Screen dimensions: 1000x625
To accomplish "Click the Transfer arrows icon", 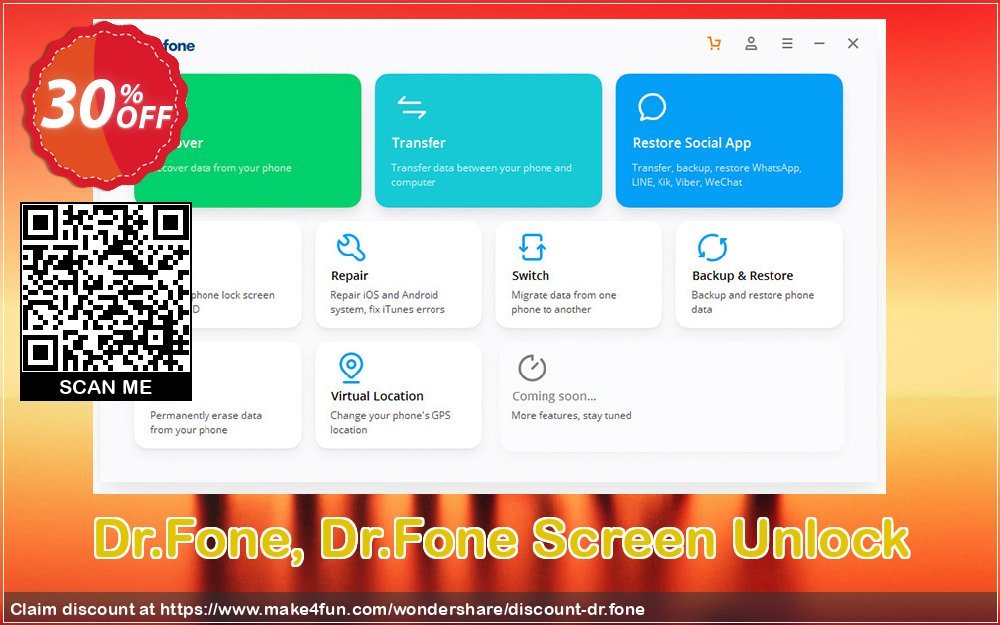I will point(411,107).
